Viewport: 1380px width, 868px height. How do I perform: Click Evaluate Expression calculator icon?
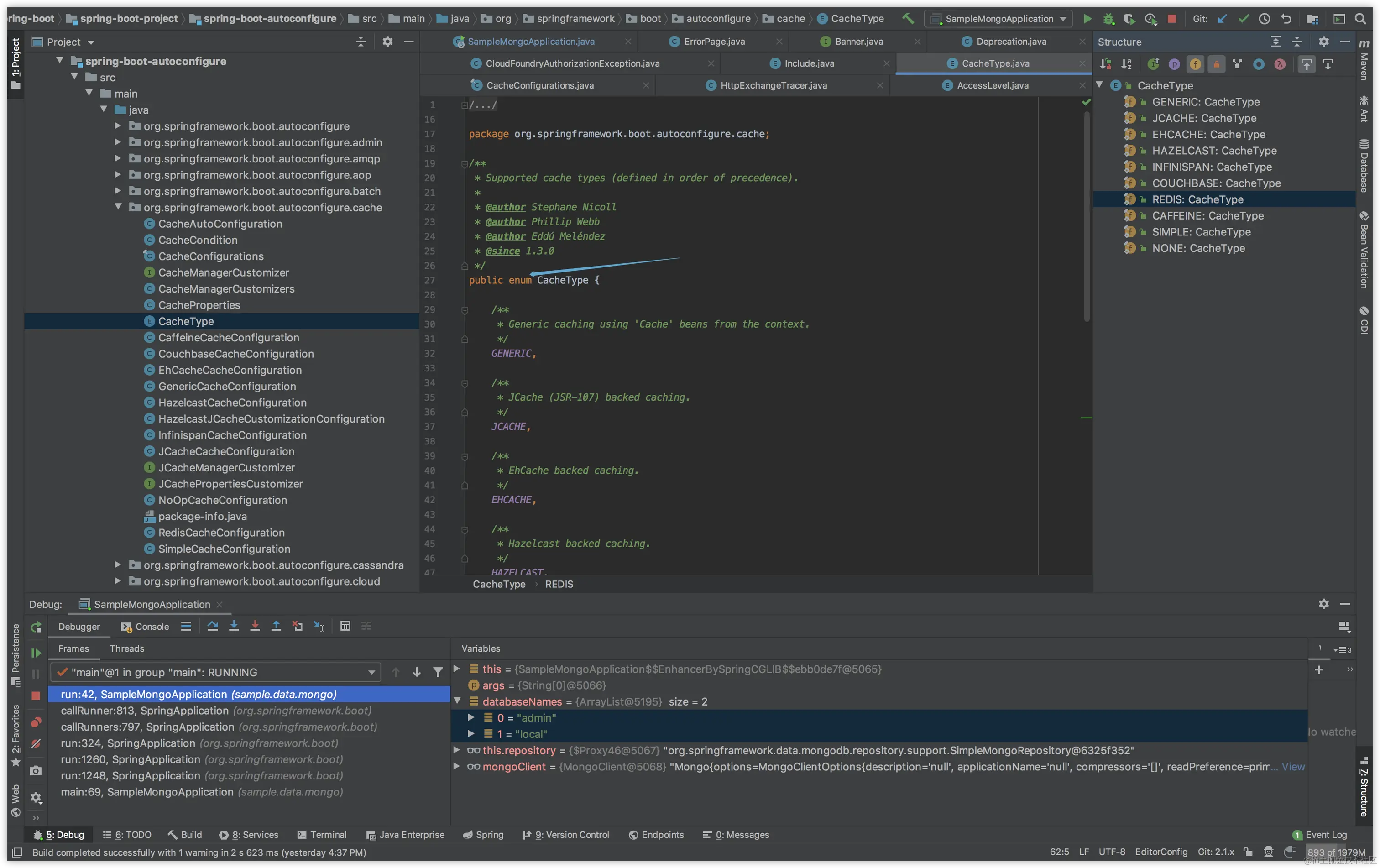[345, 626]
